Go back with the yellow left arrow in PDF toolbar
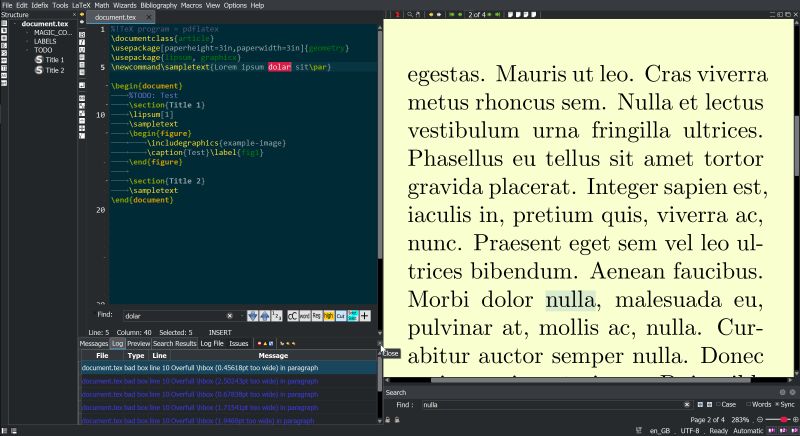Viewport: 800px width, 436px height. [x=431, y=15]
